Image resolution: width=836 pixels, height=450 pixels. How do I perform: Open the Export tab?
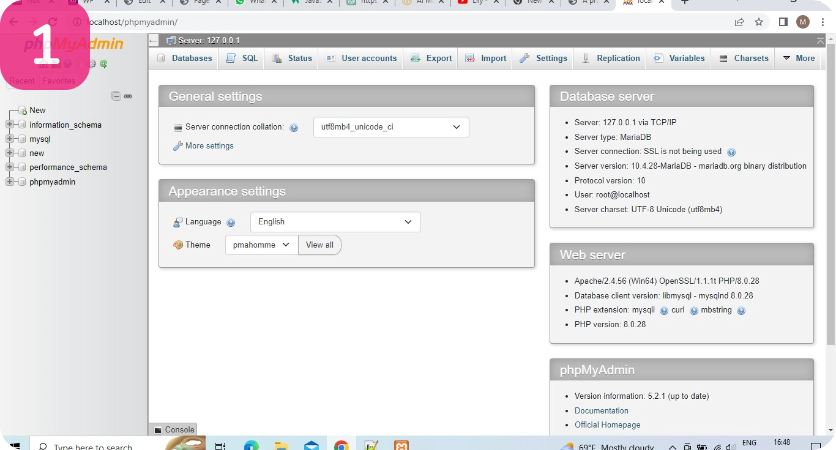431,58
